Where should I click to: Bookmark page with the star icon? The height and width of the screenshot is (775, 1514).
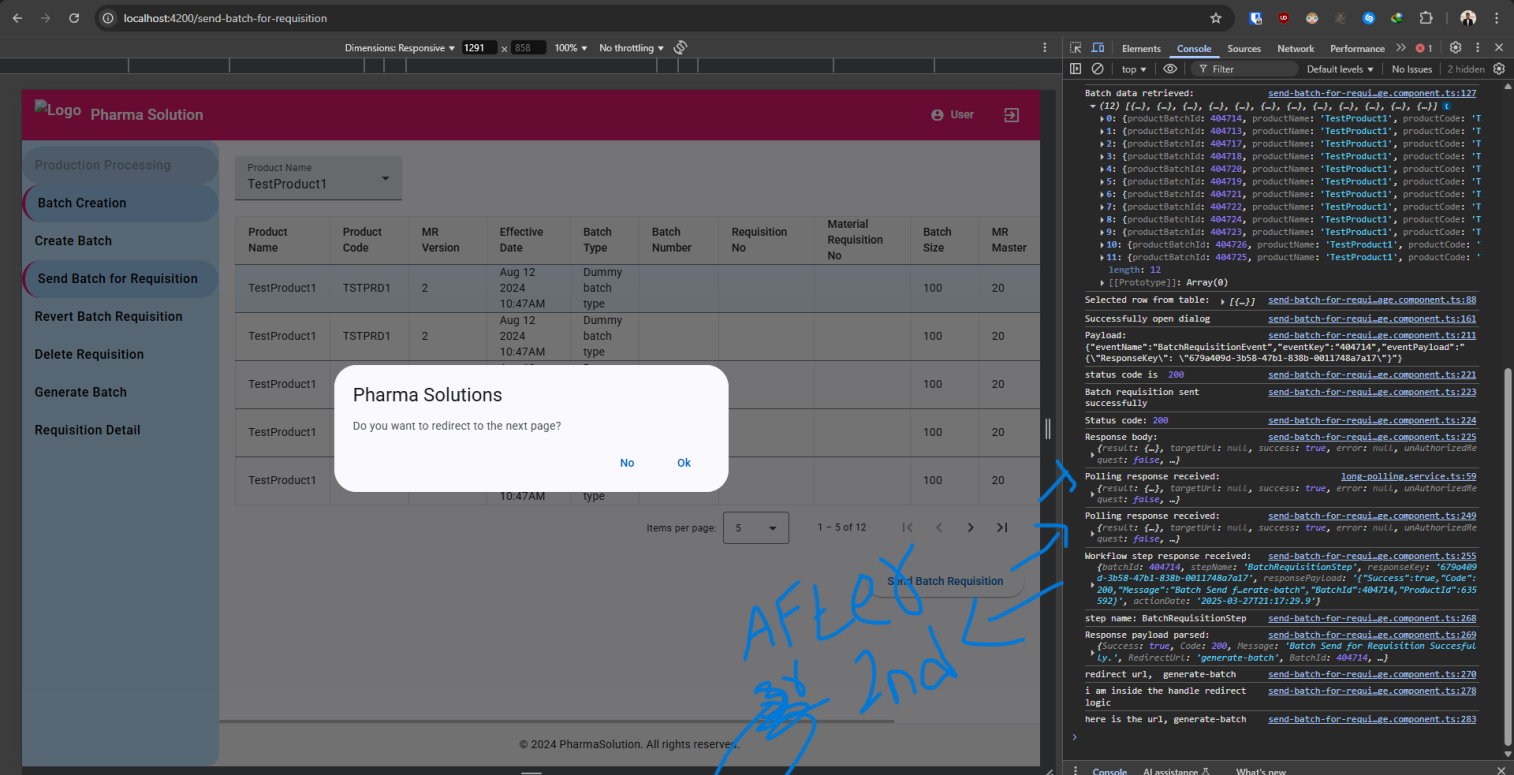[1215, 18]
